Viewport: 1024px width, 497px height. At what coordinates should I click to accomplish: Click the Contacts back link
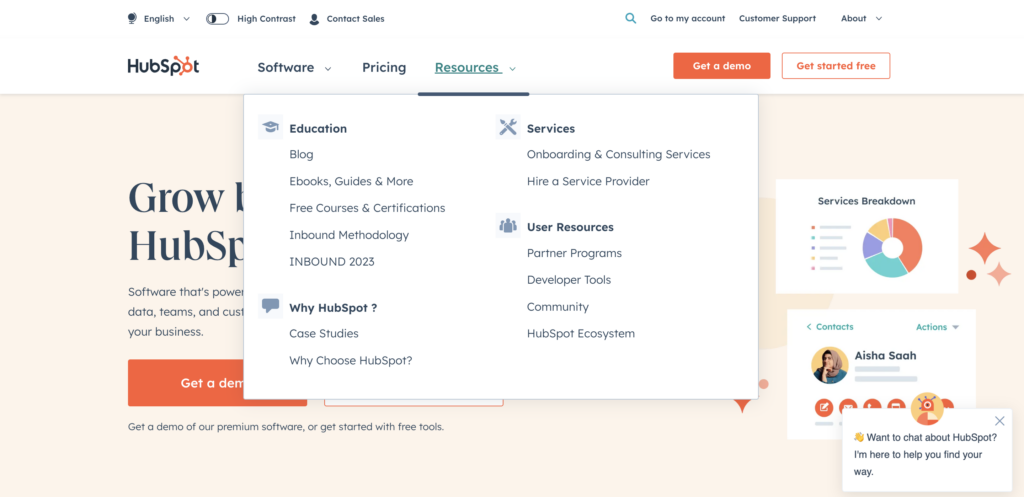829,327
